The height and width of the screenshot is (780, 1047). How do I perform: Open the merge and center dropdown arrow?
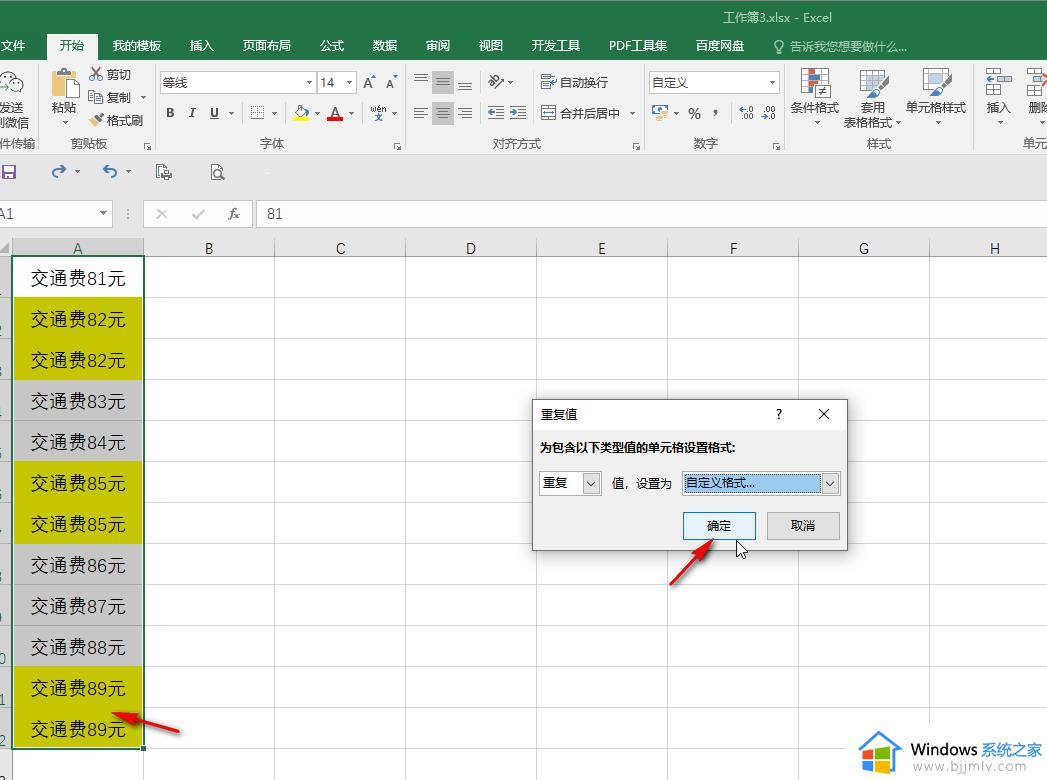click(x=632, y=114)
